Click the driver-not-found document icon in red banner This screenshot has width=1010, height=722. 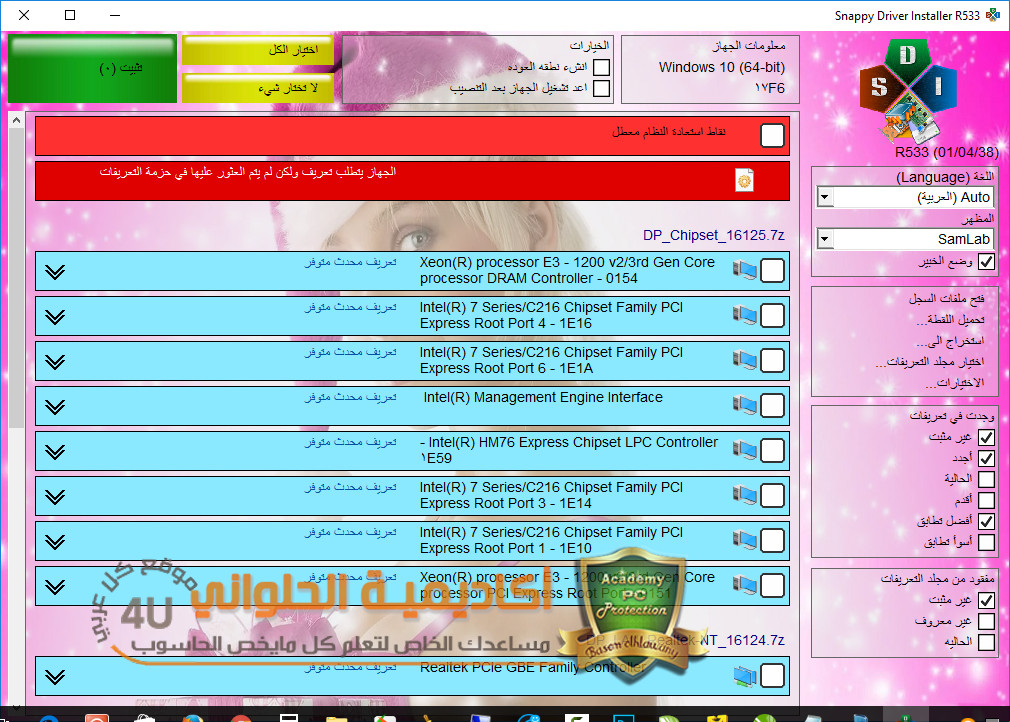click(744, 180)
